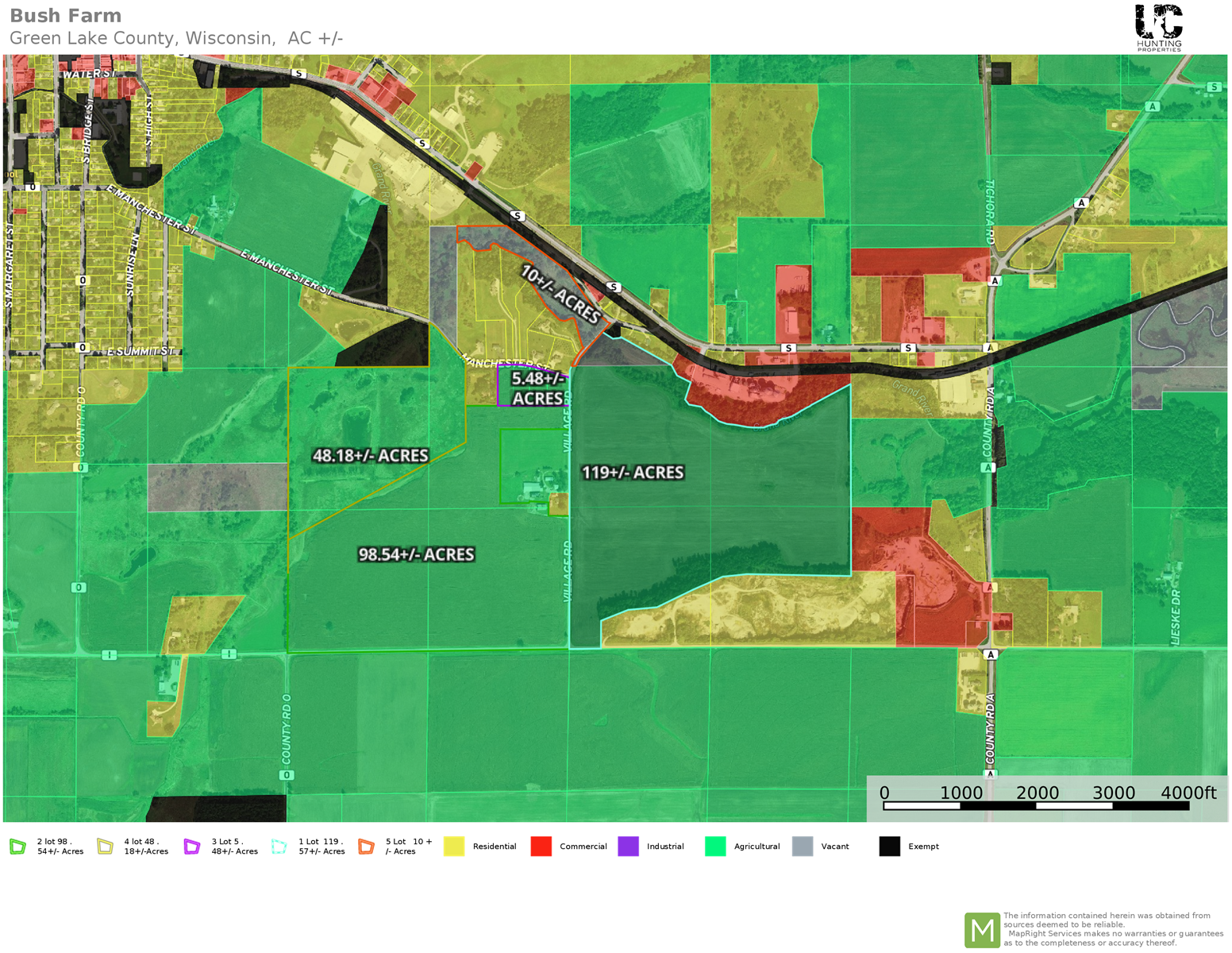Click the "5 Lot 10 +/- Acres" legend text

click(x=409, y=847)
